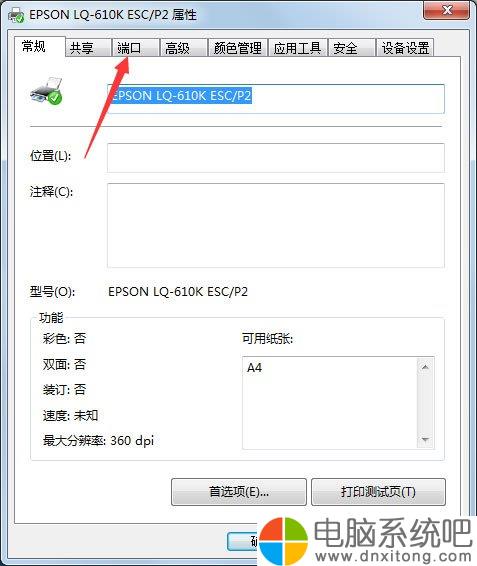
Task: Click the 打印测试页(T) button
Action: coord(378,492)
